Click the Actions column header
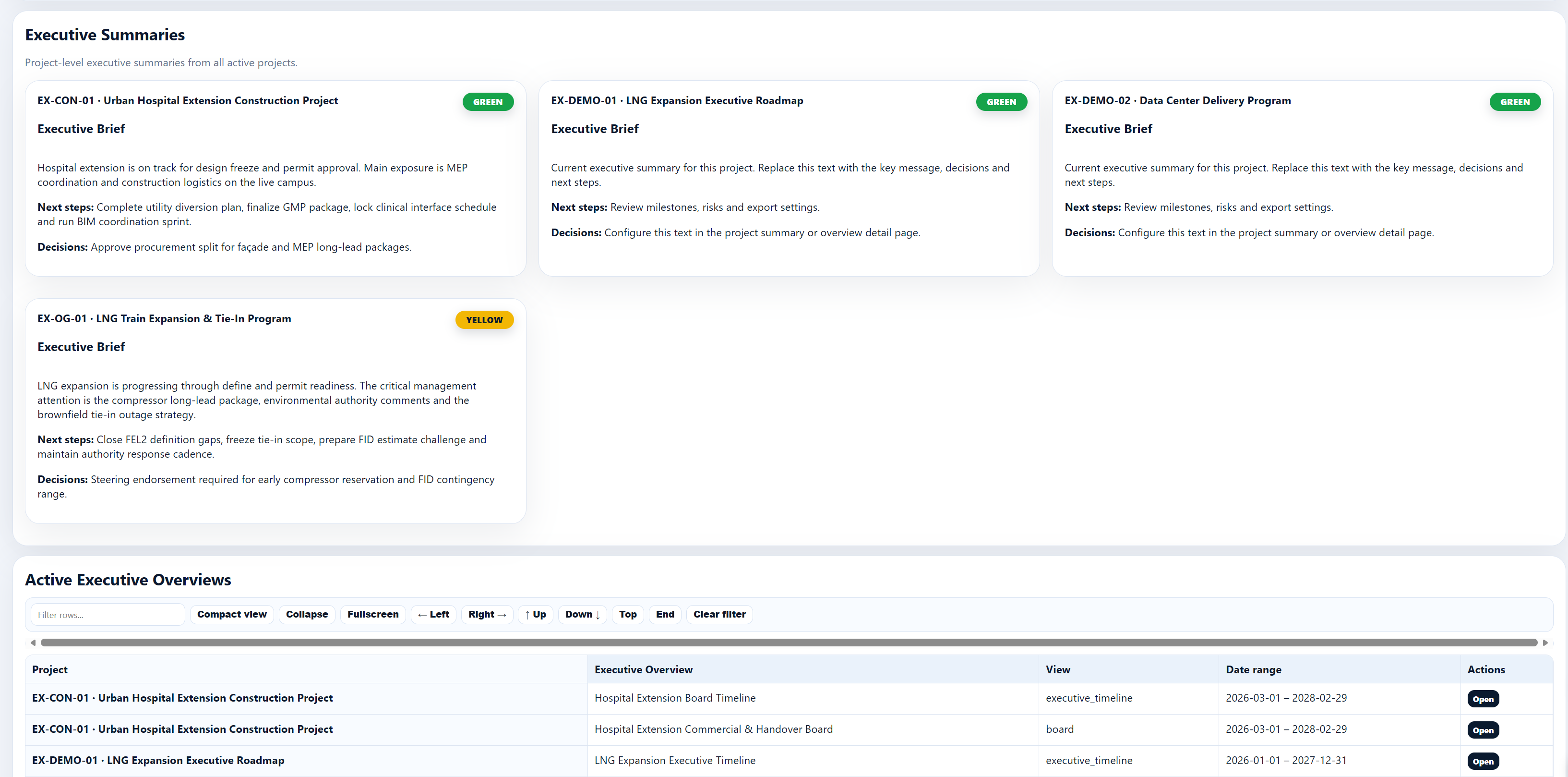This screenshot has width=1568, height=777. pos(1507,669)
